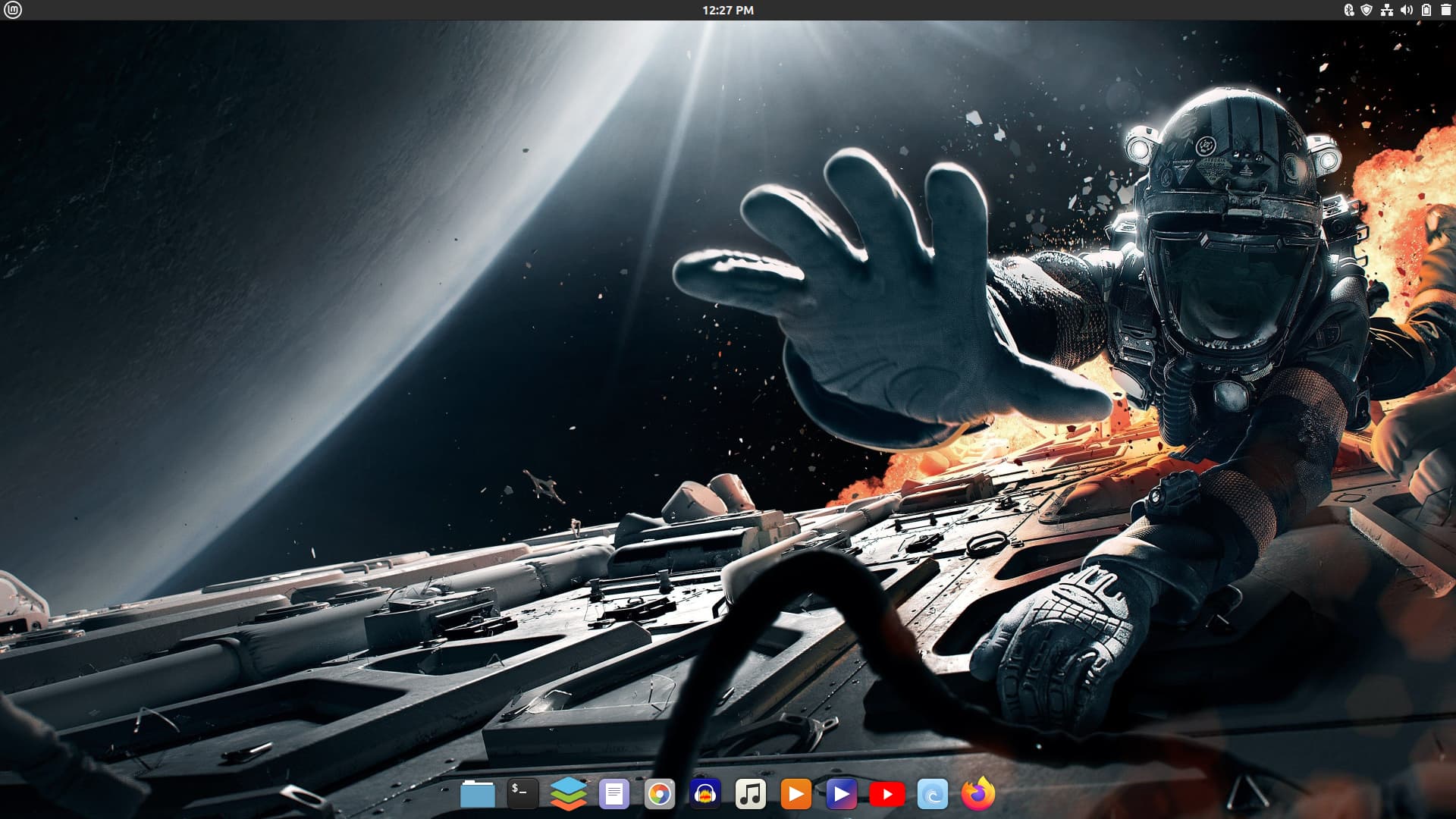This screenshot has height=819, width=1456.
Task: Launch Firefox from the dock
Action: [977, 794]
